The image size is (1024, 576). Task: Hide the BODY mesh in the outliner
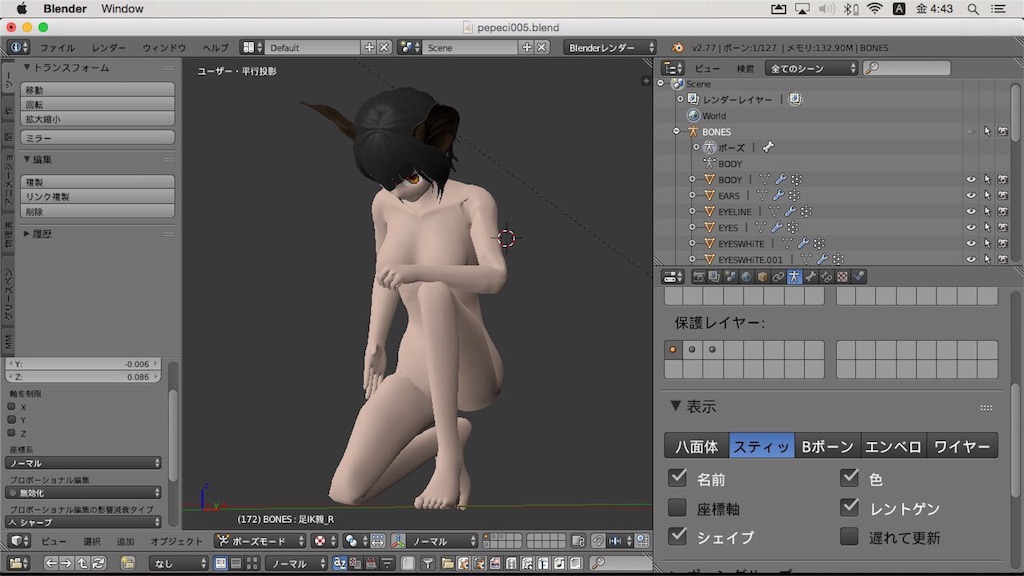[971, 180]
